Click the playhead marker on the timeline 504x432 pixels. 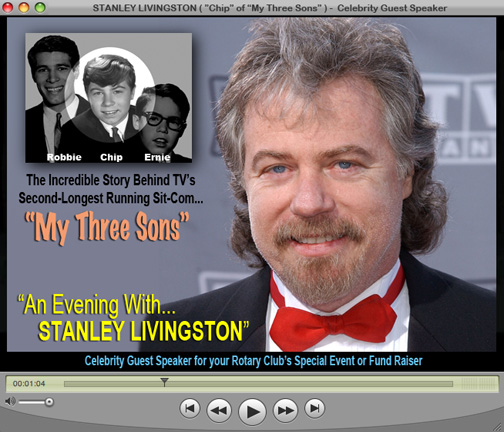[164, 382]
